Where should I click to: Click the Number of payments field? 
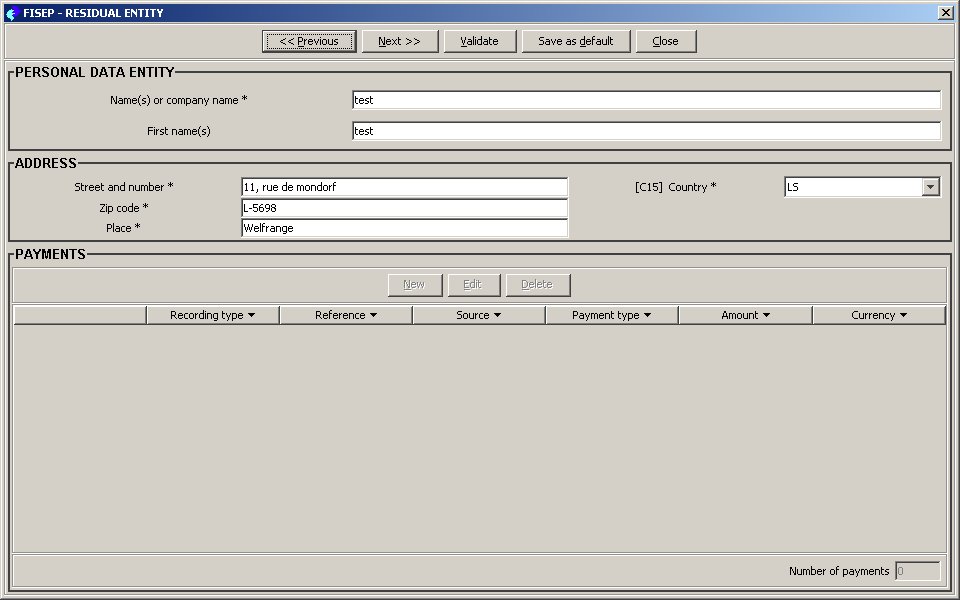917,571
